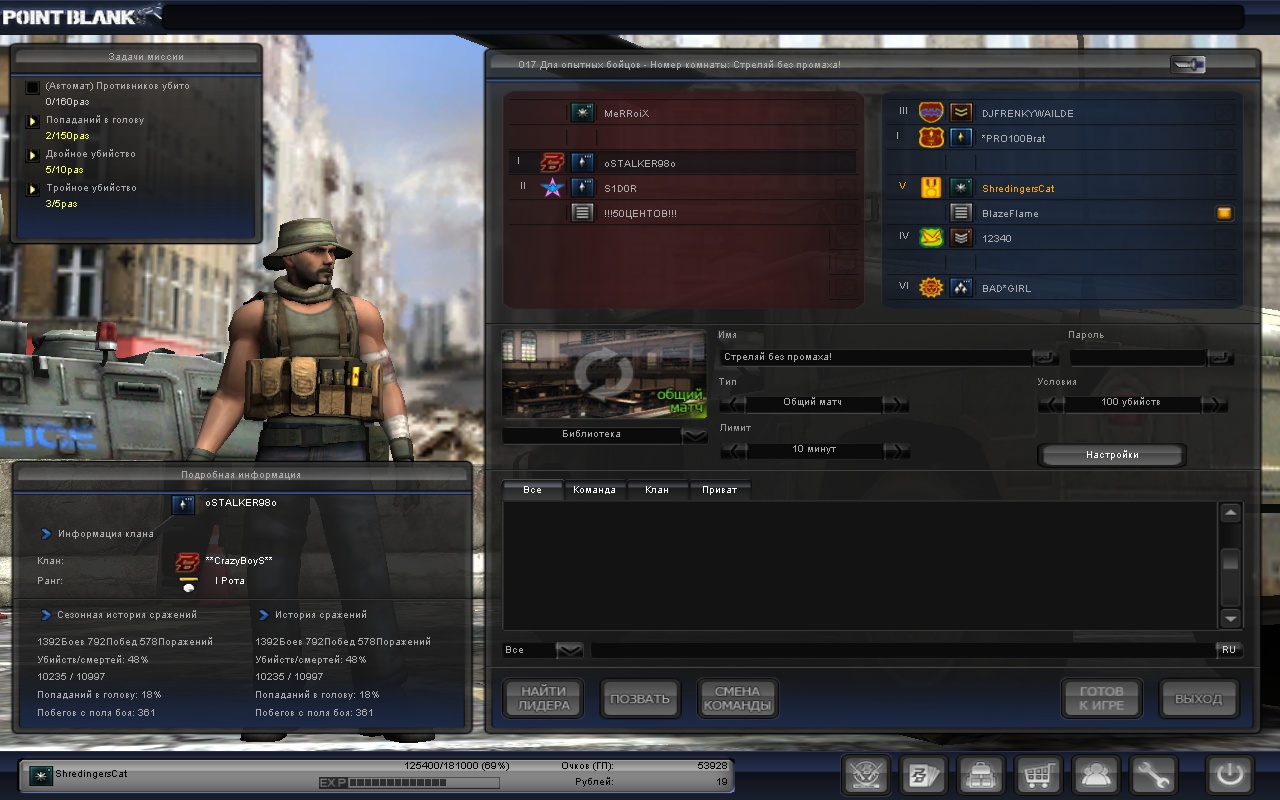This screenshot has width=1280, height=800.
Task: Toggle the slot box beside MeRRoiX
Action: [x=846, y=113]
